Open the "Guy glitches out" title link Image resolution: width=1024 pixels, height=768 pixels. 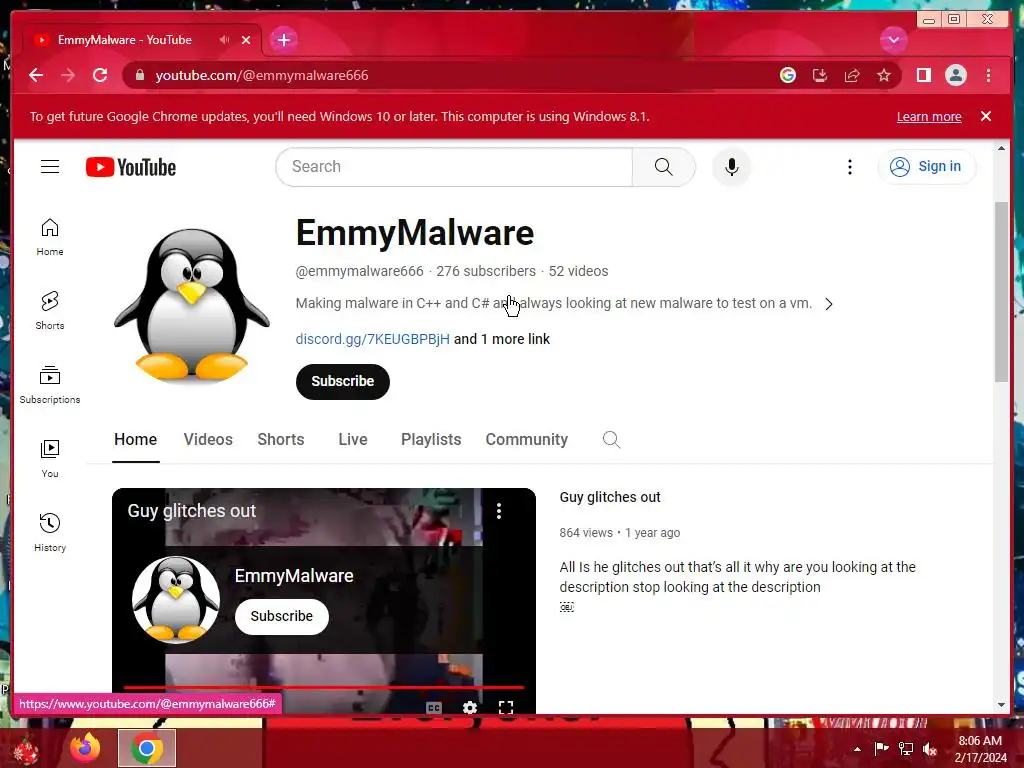[610, 497]
